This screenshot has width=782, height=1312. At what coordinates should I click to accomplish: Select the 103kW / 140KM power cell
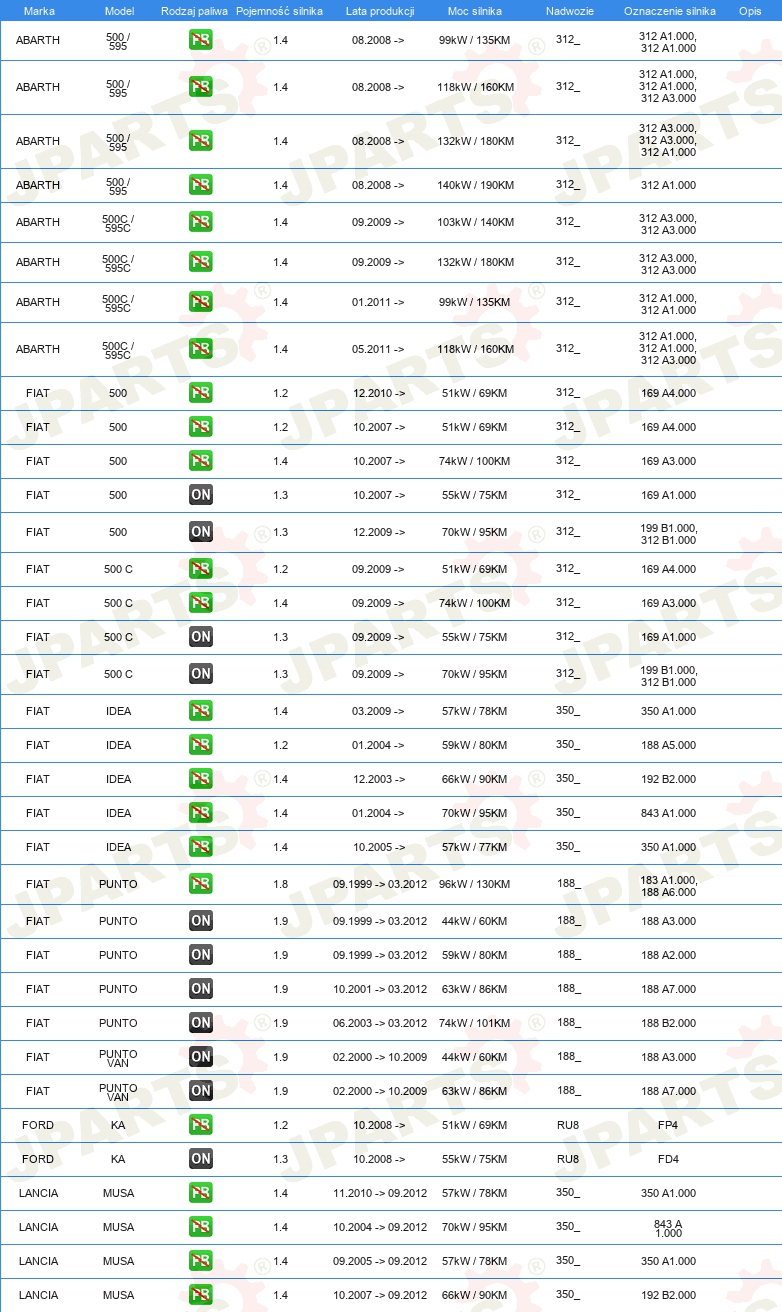coord(476,222)
